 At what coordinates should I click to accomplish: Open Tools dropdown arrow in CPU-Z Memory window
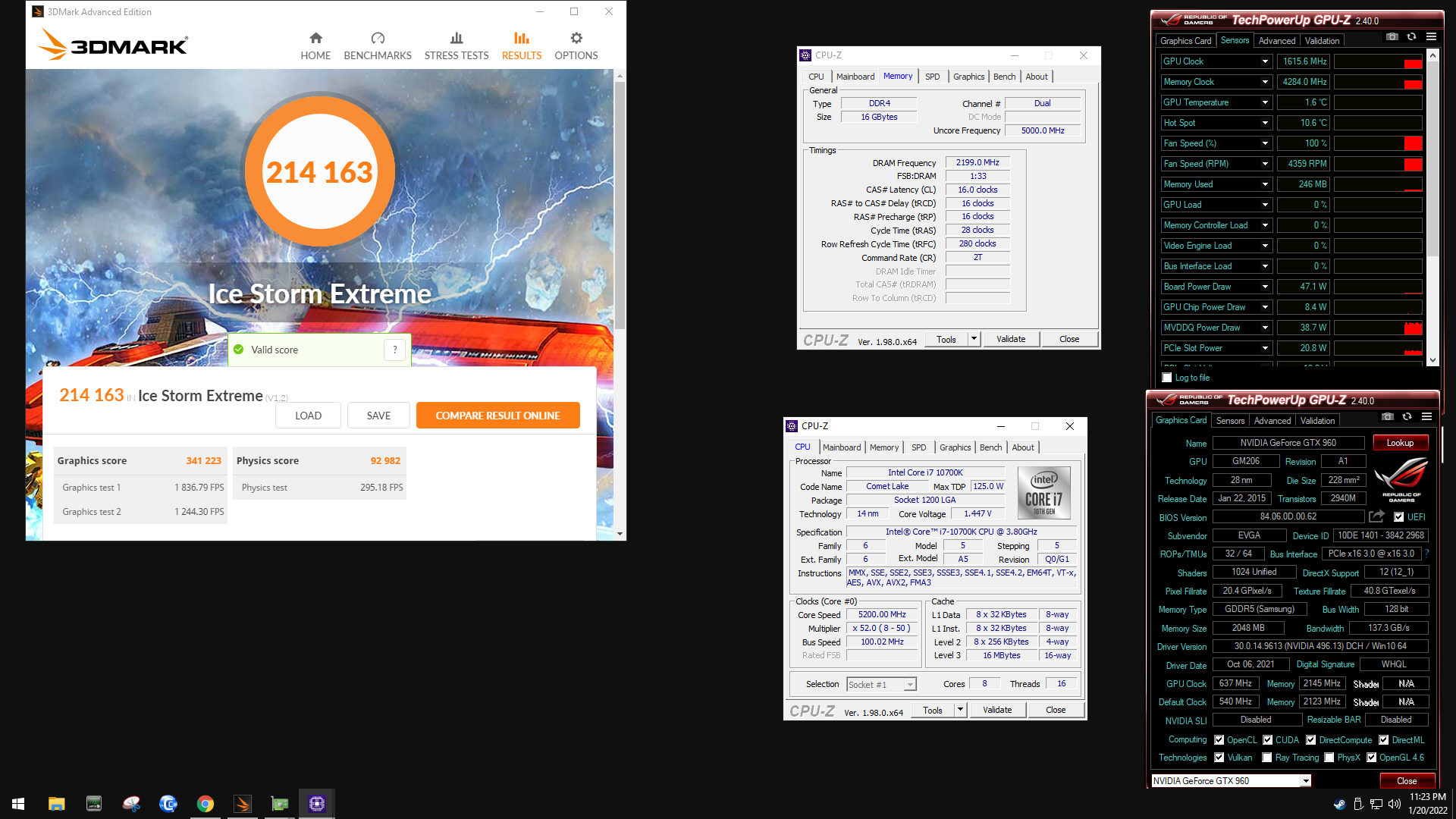click(x=974, y=339)
